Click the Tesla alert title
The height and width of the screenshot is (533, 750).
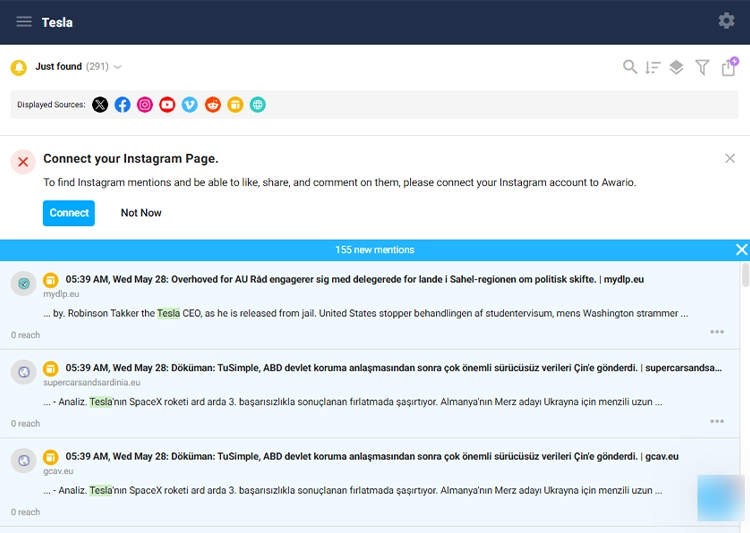(x=57, y=22)
